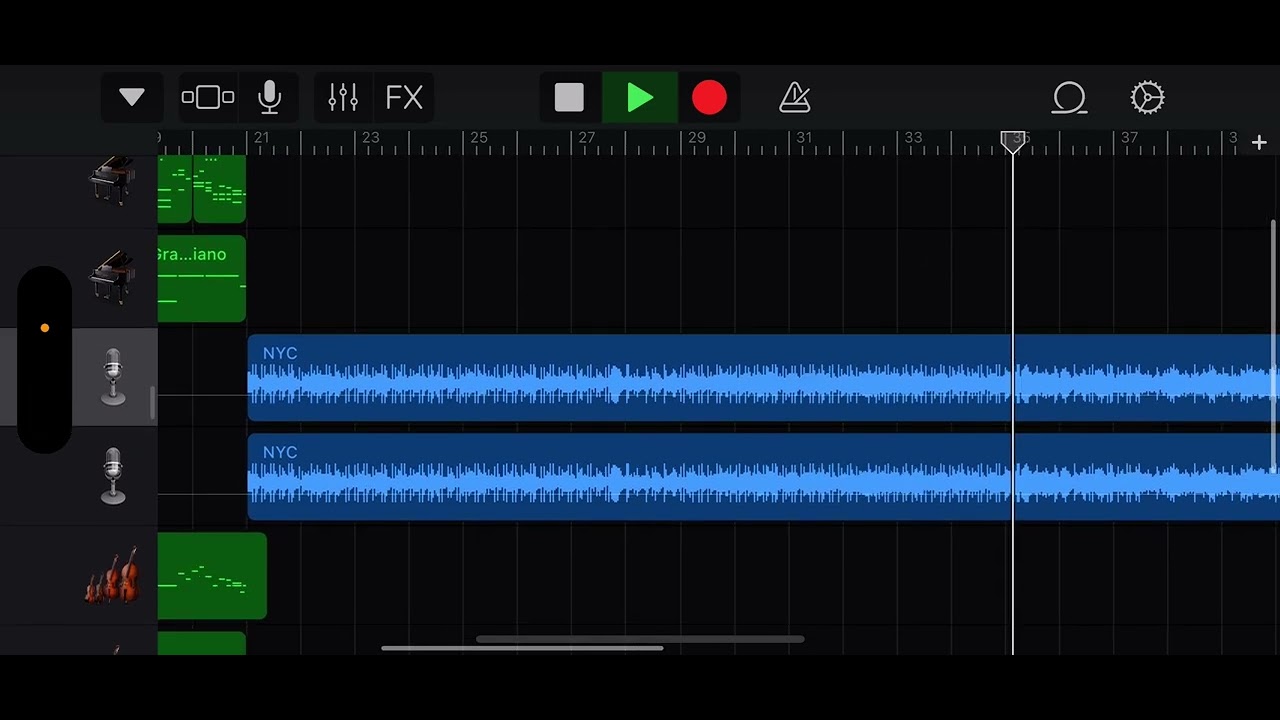Jump to bar 31 on the ruler
Image resolution: width=1280 pixels, height=720 pixels.
point(805,138)
